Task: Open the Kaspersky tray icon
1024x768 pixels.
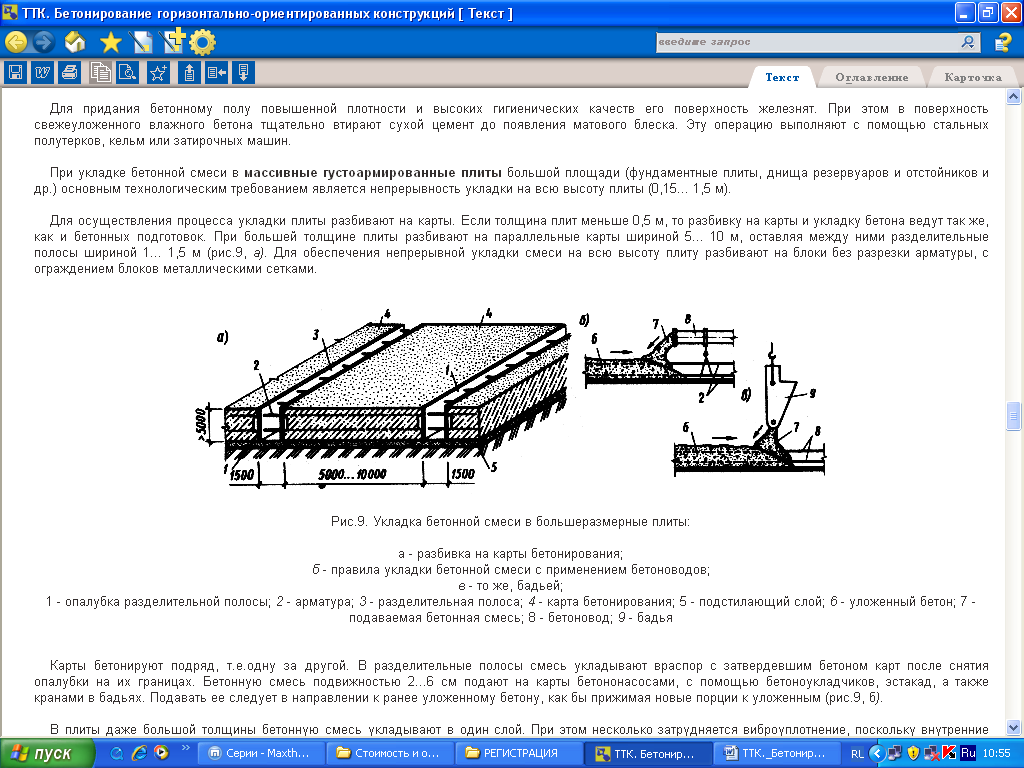Action: click(x=949, y=753)
